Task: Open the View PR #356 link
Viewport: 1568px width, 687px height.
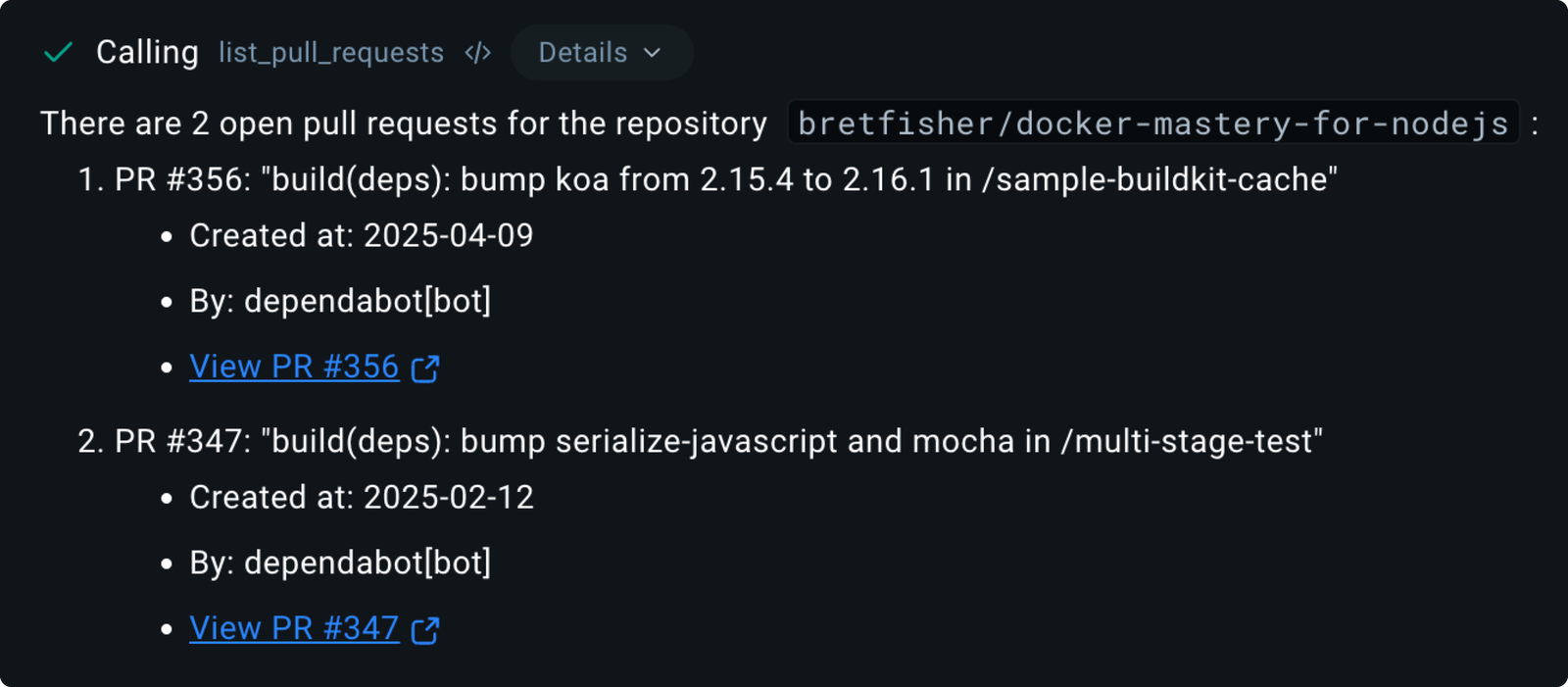Action: coord(294,367)
